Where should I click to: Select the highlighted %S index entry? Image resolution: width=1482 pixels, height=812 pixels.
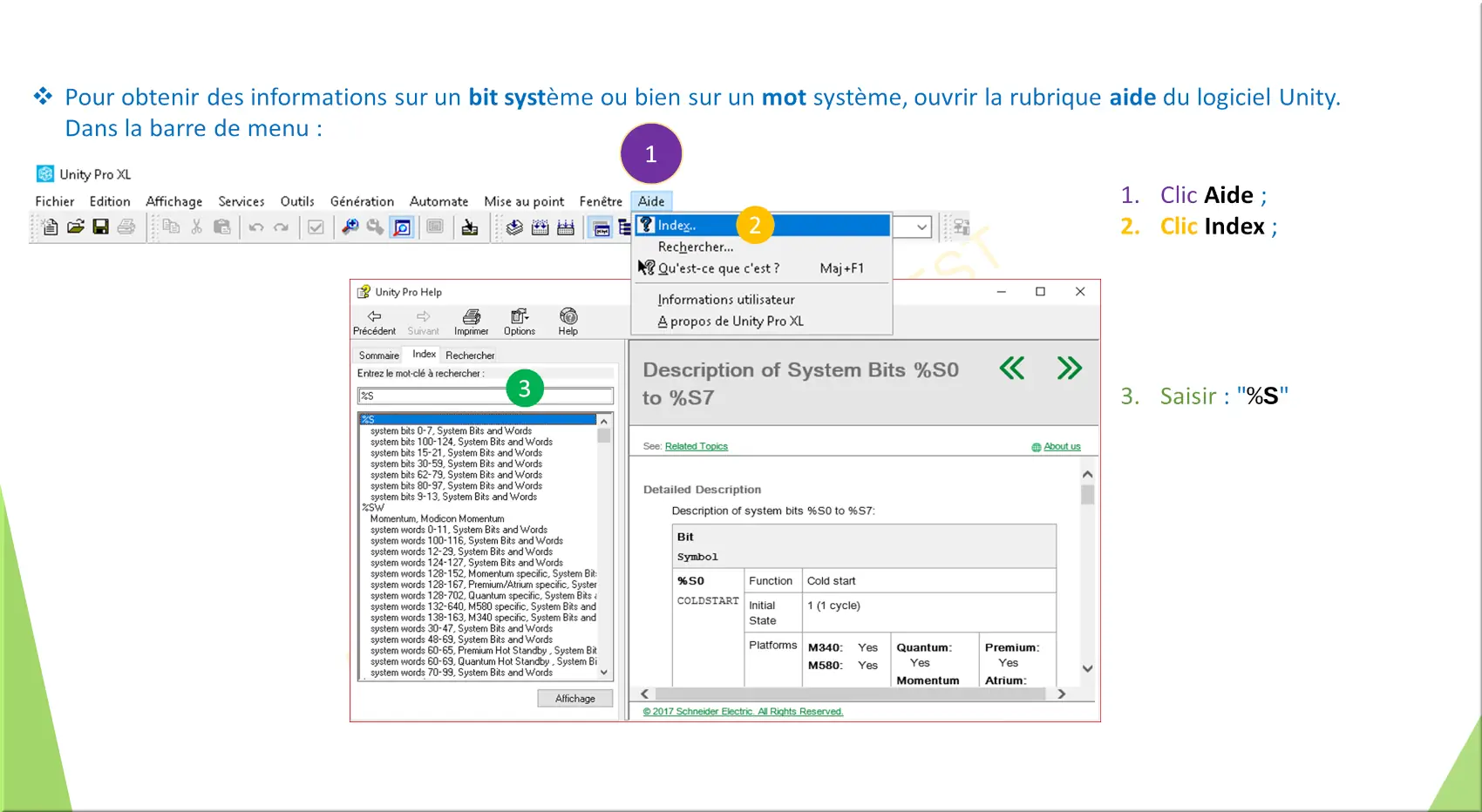pos(478,420)
